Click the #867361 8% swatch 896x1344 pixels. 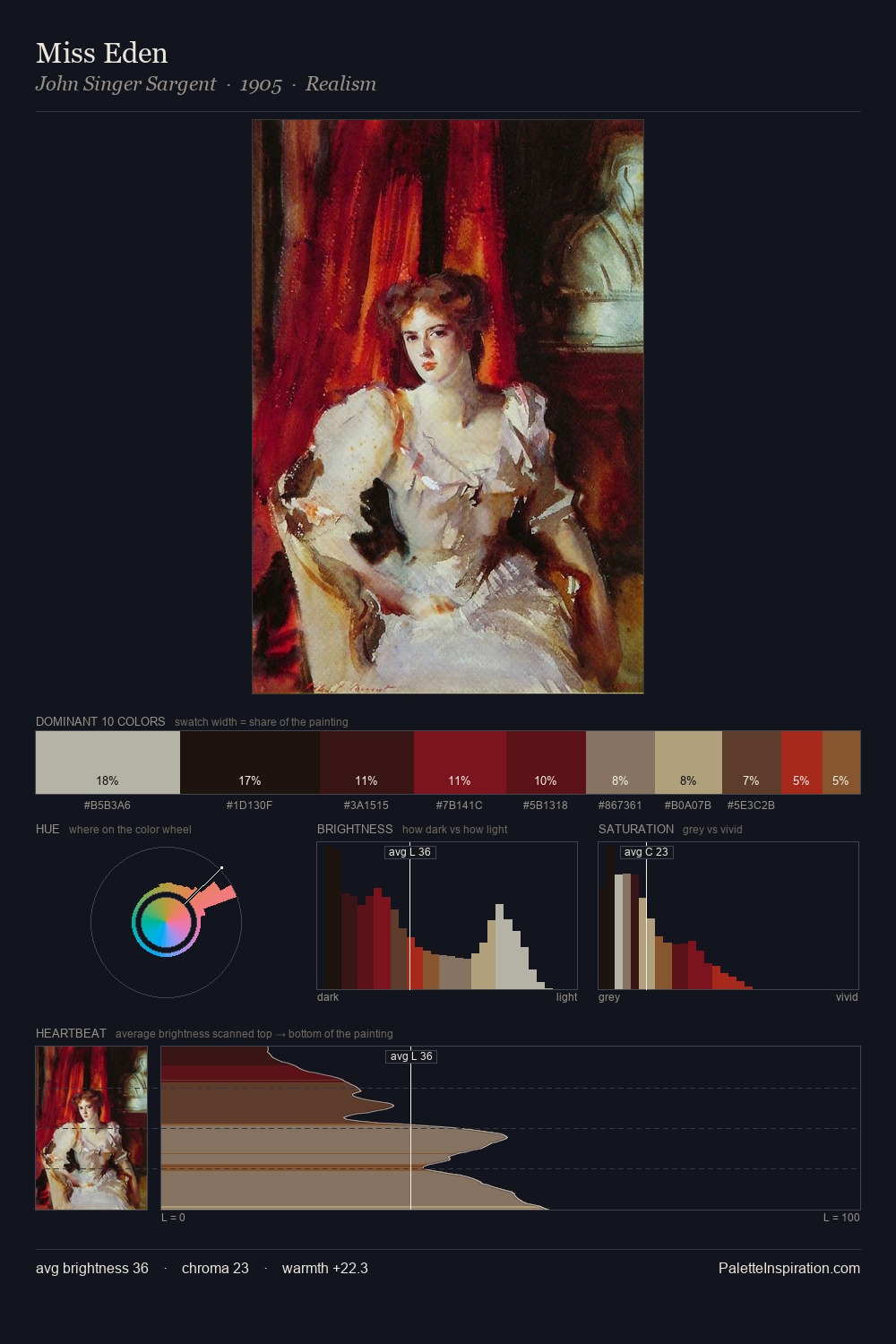[x=620, y=762]
